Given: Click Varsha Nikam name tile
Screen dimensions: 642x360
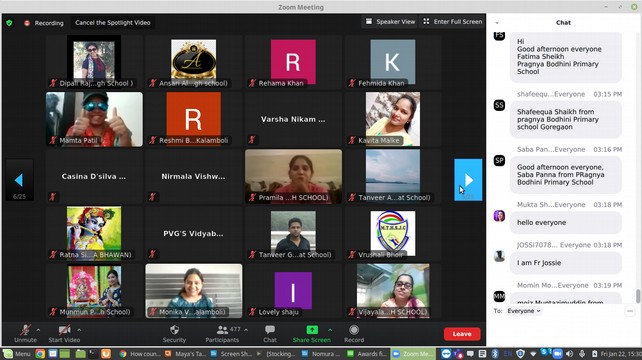Looking at the screenshot, I should point(293,119).
